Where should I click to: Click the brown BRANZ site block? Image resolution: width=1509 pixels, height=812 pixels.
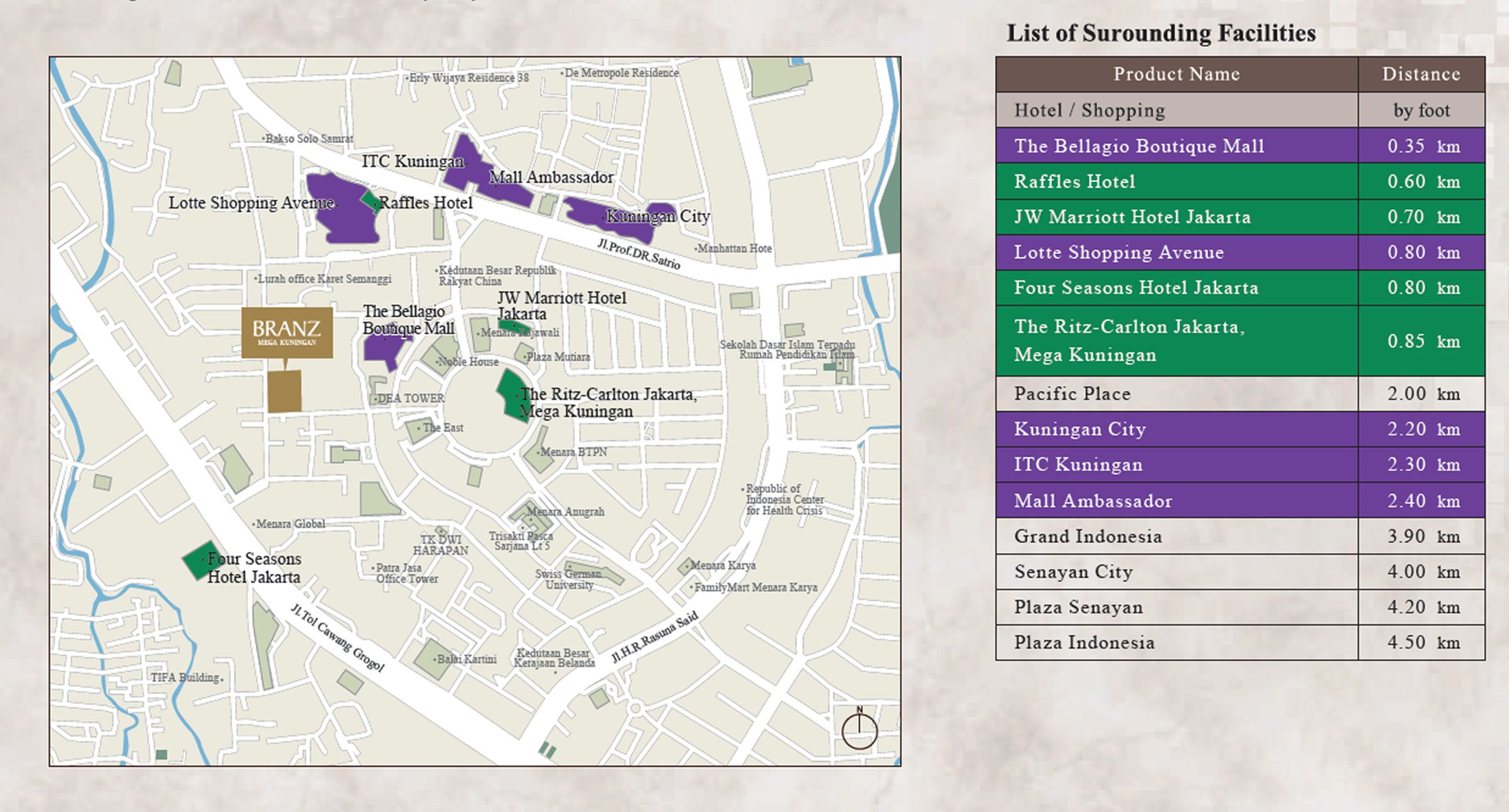285,391
